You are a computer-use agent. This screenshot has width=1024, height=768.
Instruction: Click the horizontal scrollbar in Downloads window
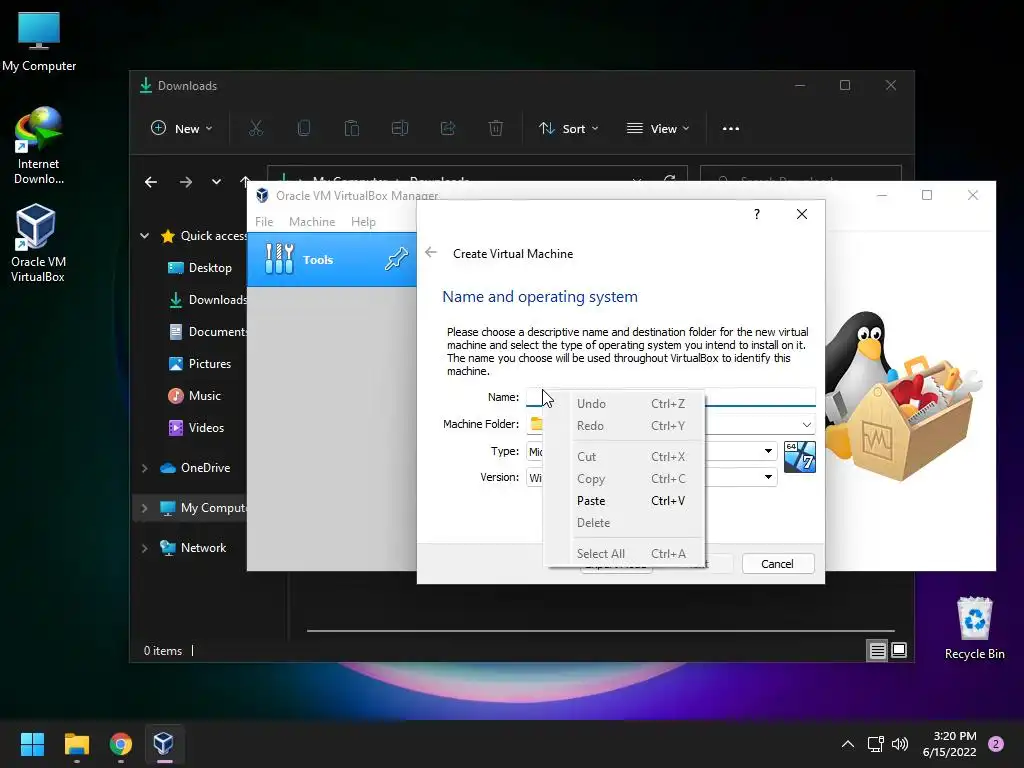tap(601, 631)
